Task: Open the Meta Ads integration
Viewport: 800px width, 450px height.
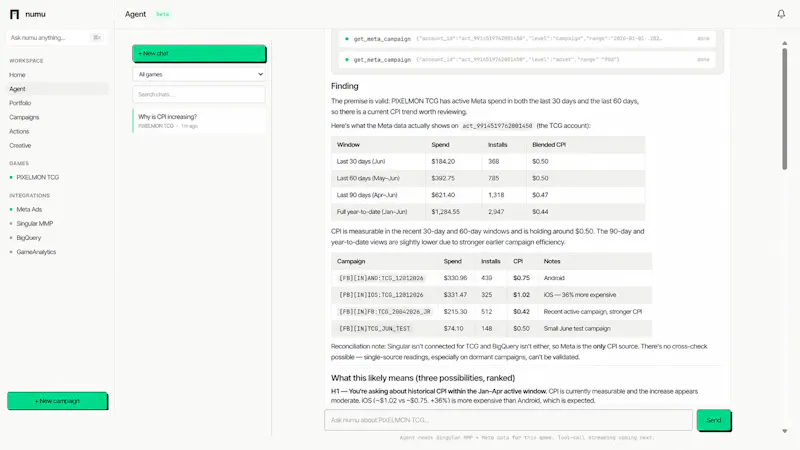Action: 29,210
